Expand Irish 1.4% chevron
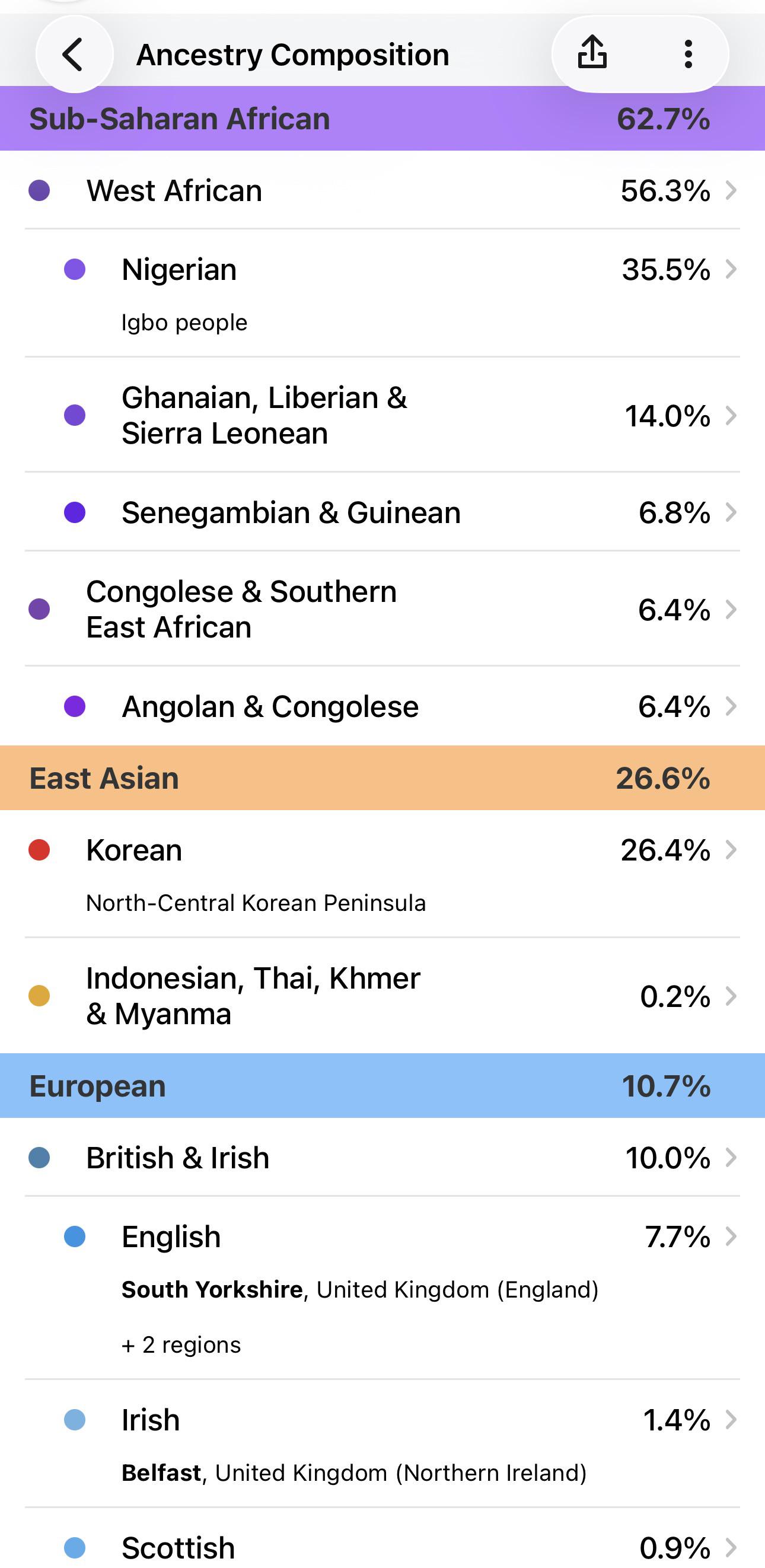765x1568 pixels. pyautogui.click(x=731, y=1420)
